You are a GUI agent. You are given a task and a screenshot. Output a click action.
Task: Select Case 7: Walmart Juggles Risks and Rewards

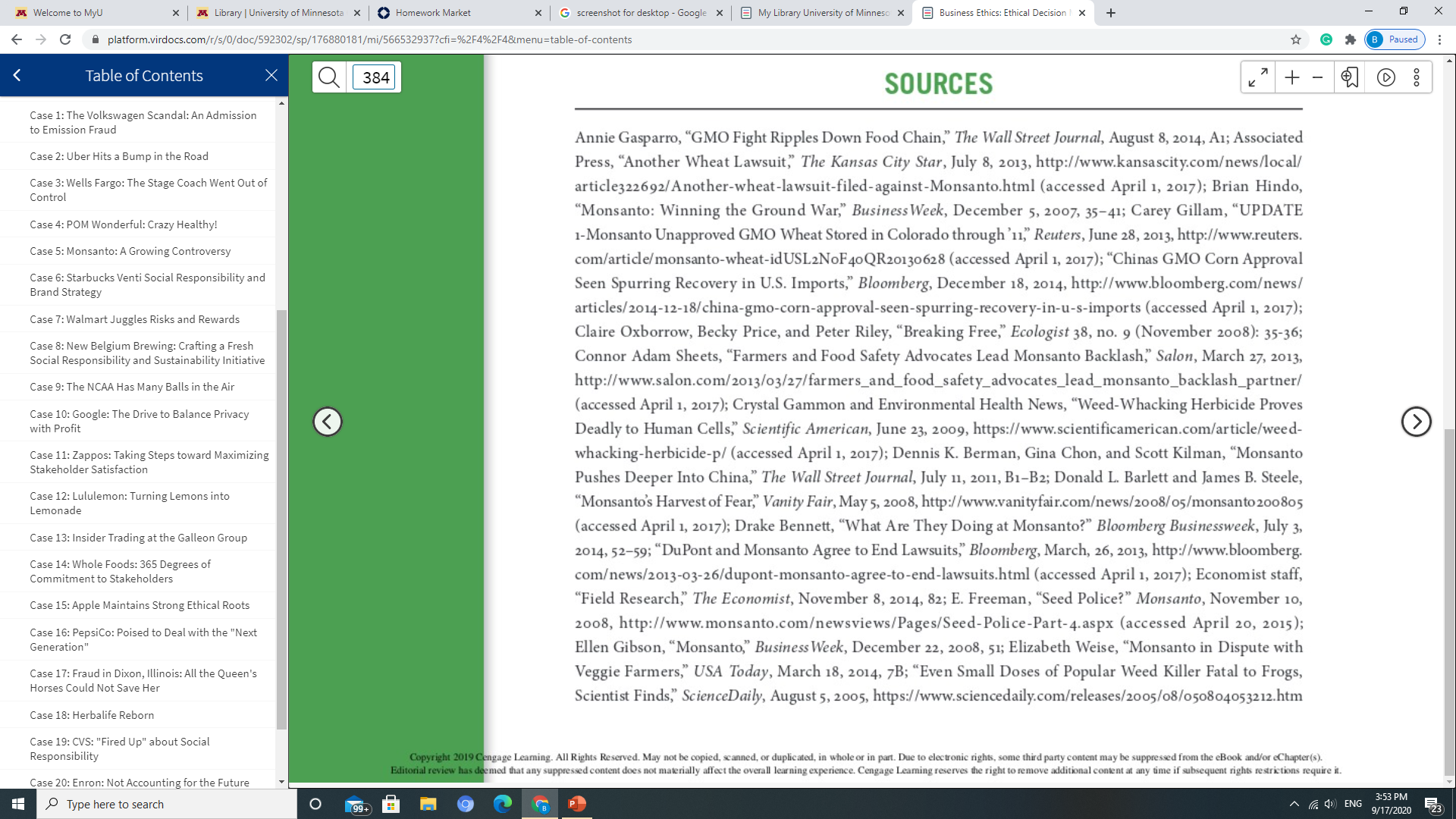point(135,319)
